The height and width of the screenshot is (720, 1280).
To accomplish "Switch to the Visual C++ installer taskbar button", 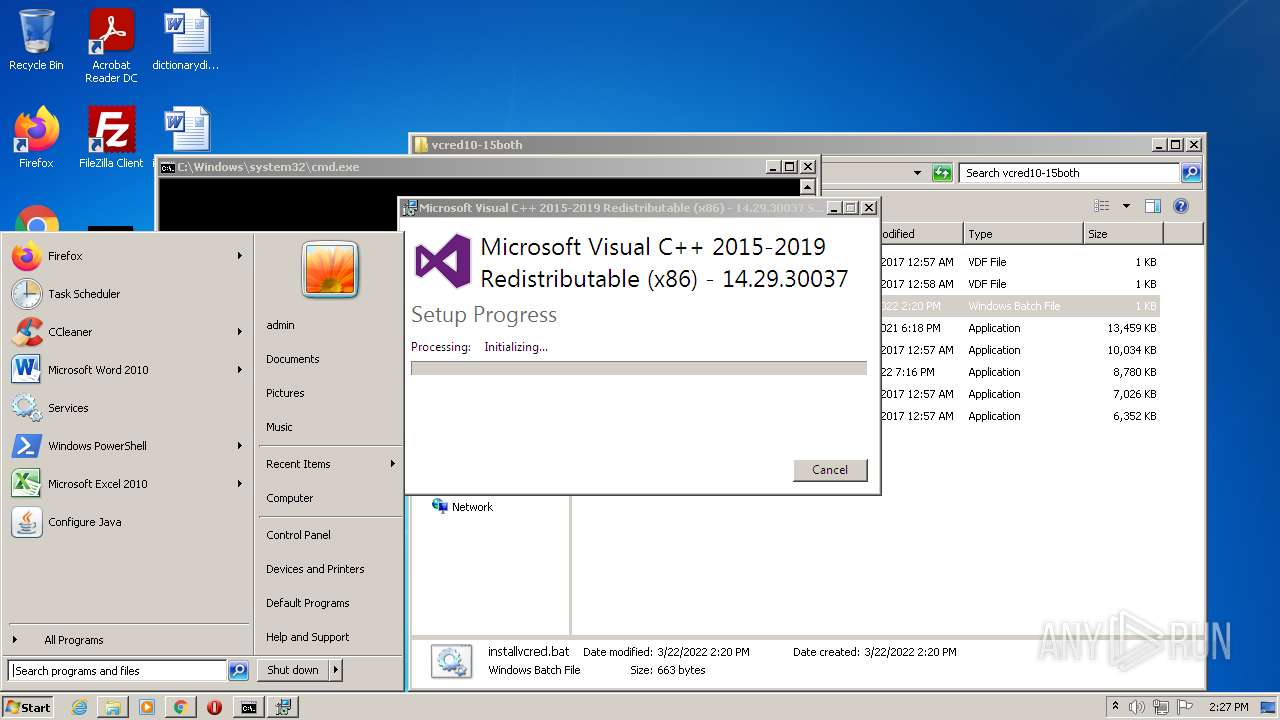I will (283, 707).
